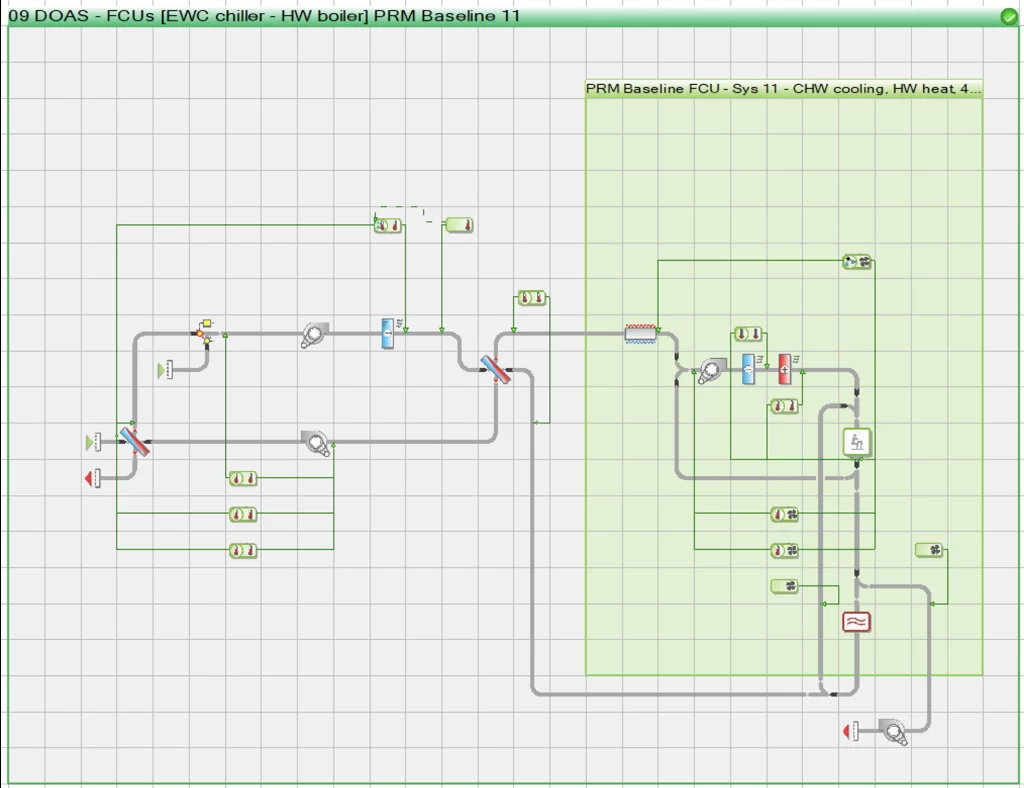Image resolution: width=1024 pixels, height=788 pixels.
Task: Select the hatched red-blue duct component
Action: (x=641, y=334)
